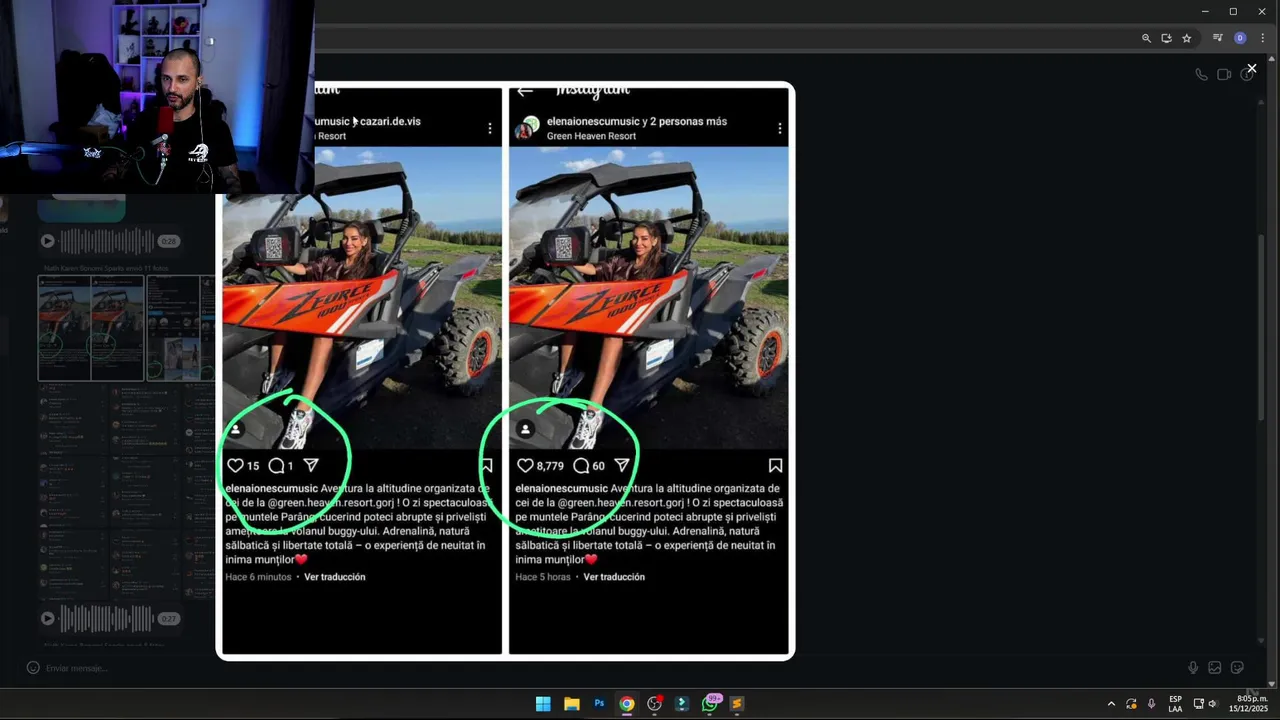Open the emoji picker beside message field
Viewport: 1280px width, 720px height.
32,668
